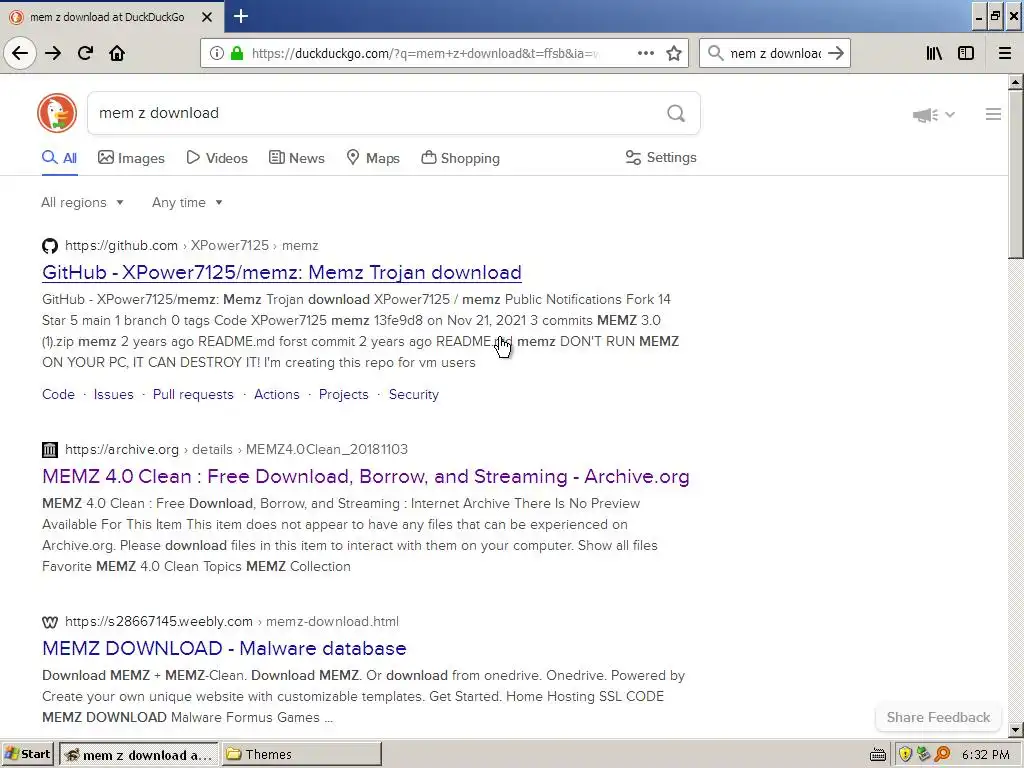Screen dimensions: 1024x768
Task: Open the DuckDuckGo megaphone dropdown
Action: (x=934, y=115)
